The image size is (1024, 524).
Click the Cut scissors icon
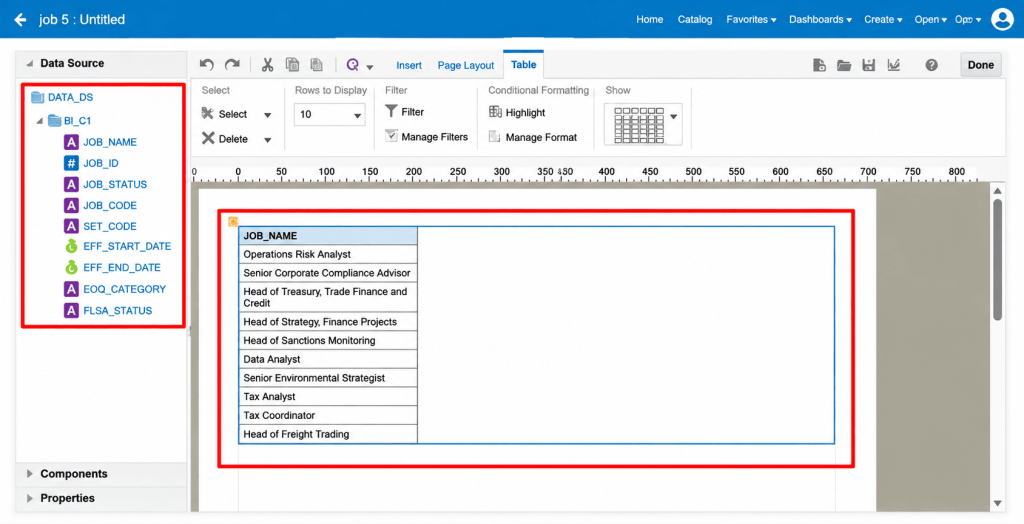[267, 65]
